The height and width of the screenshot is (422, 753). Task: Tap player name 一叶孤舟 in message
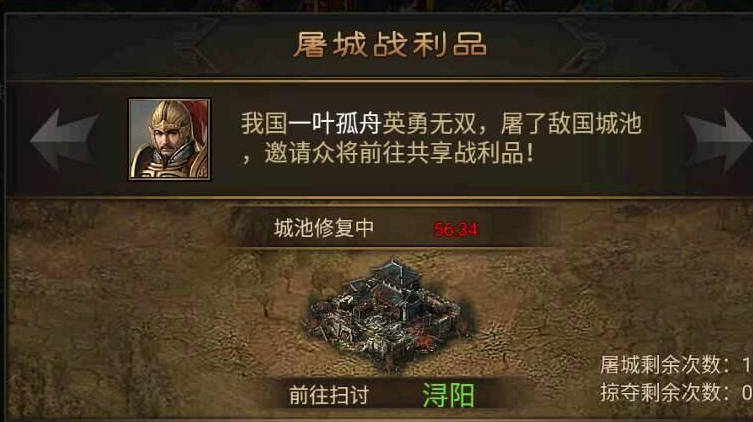pos(335,123)
